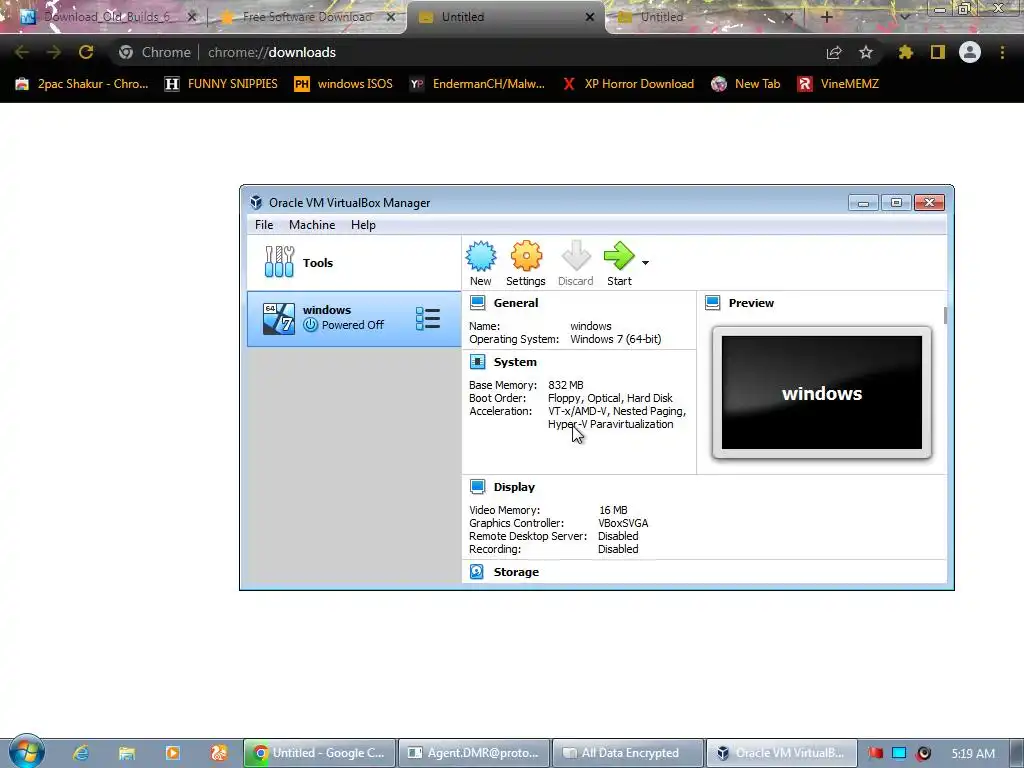
Task: Click the Windows 7 (64-bit) value
Action: click(x=615, y=339)
